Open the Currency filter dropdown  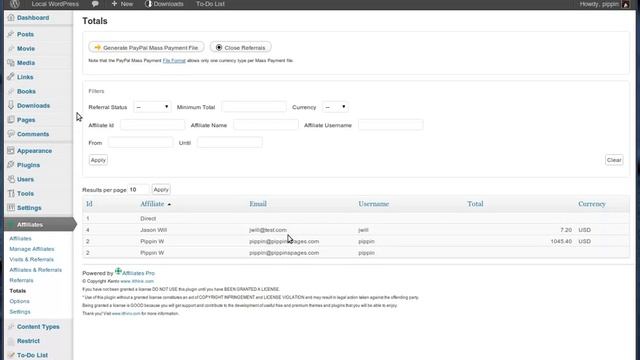coord(335,107)
